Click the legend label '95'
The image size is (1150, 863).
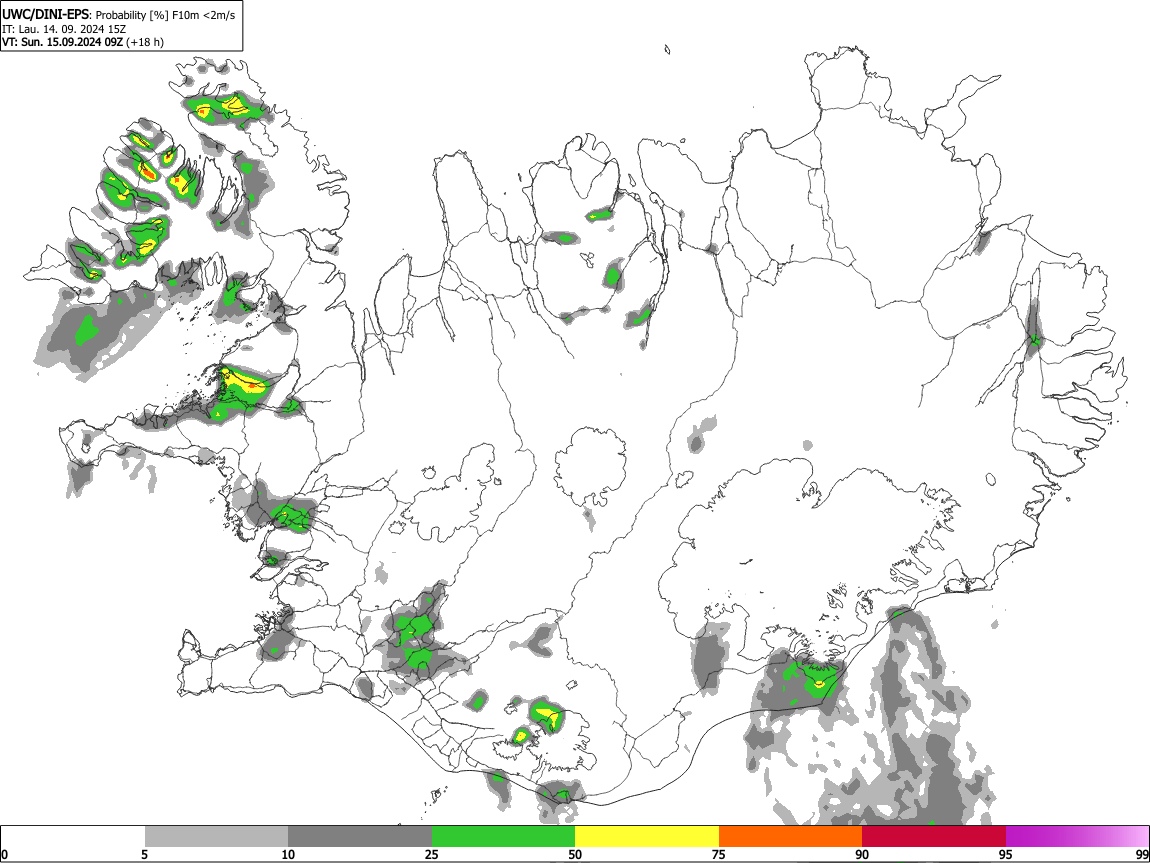coord(1006,855)
